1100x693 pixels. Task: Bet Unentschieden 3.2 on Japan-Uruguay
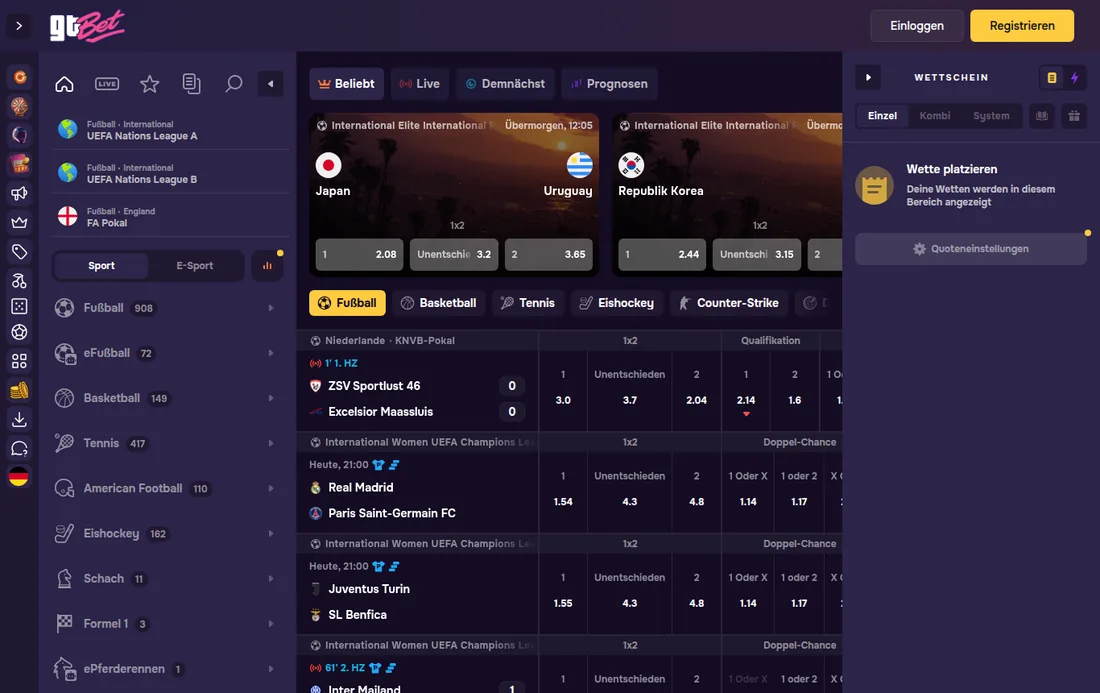tap(454, 255)
